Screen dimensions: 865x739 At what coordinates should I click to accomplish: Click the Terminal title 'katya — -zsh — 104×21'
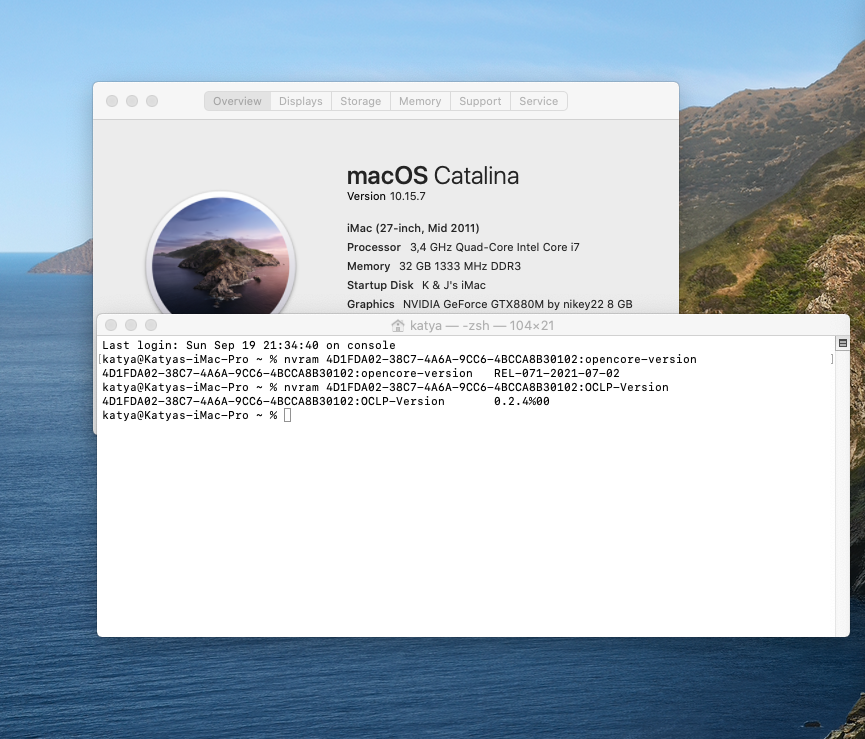click(482, 325)
